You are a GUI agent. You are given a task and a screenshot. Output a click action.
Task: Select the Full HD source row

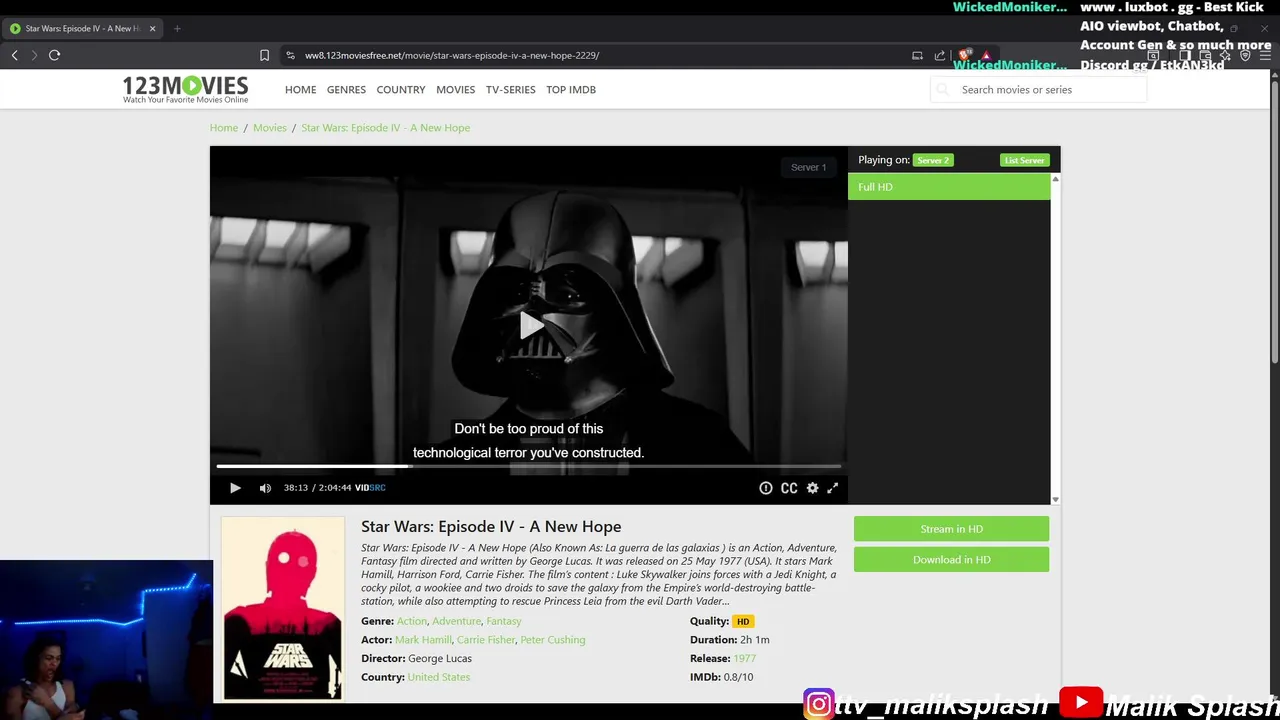[x=949, y=187]
